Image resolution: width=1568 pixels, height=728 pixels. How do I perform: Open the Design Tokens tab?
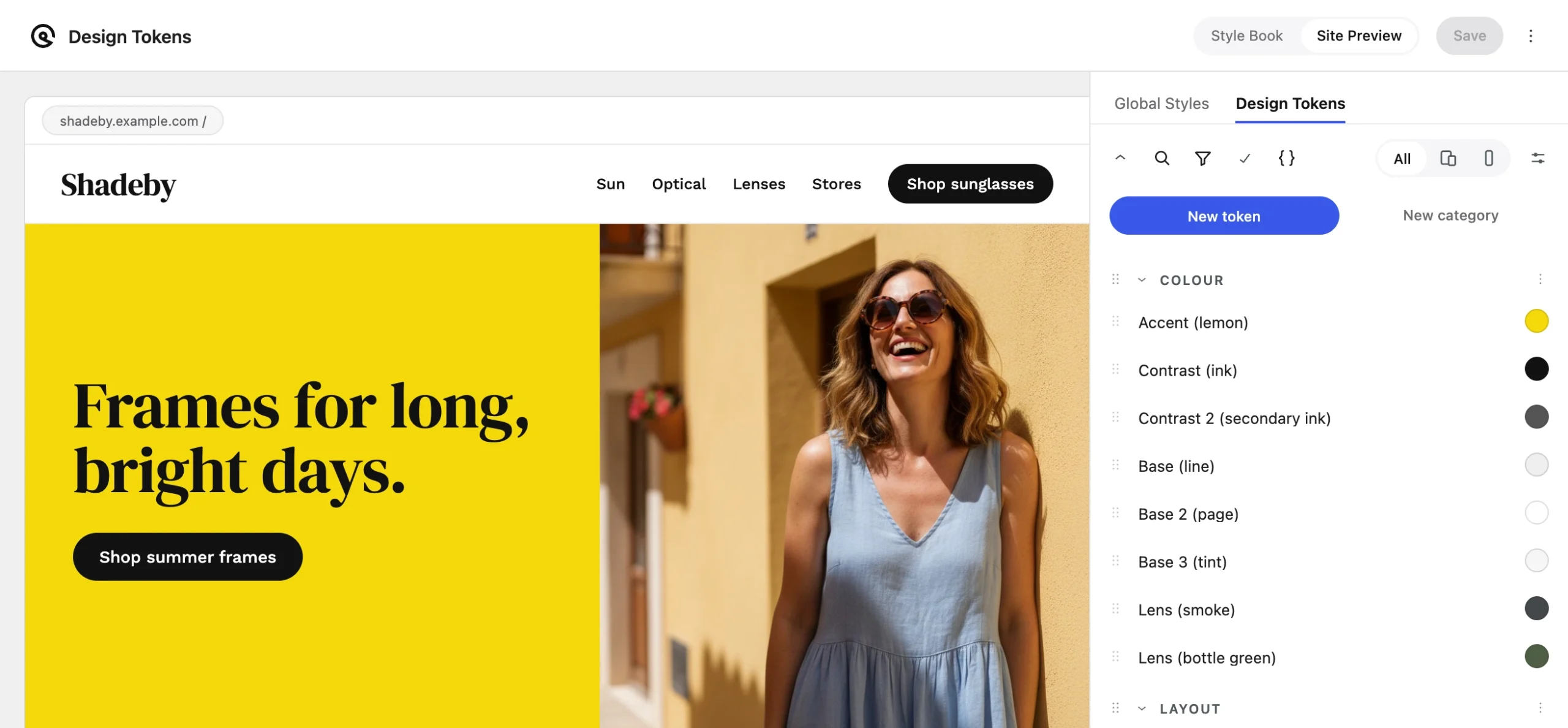(1291, 104)
